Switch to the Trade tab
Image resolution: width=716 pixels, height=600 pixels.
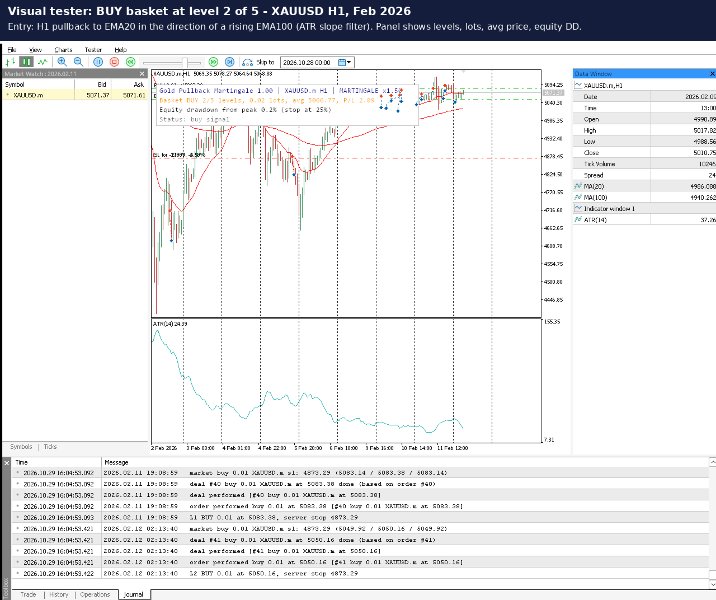point(28,595)
